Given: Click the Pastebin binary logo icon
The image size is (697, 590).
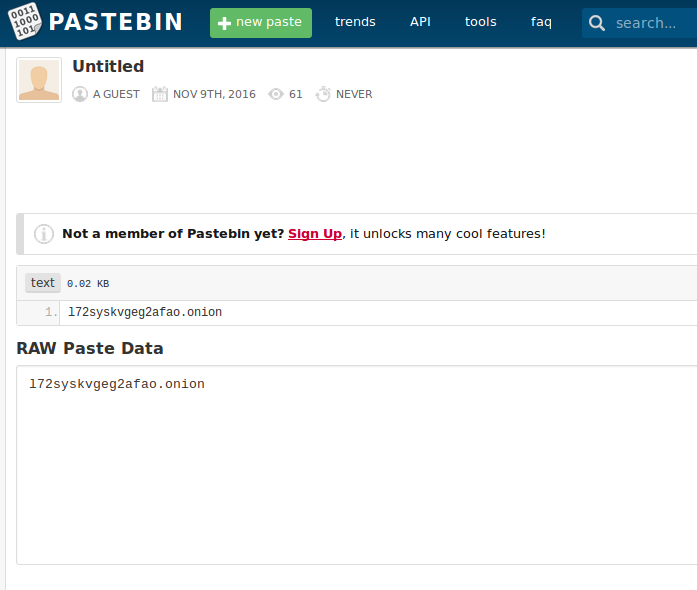Looking at the screenshot, I should (x=23, y=22).
